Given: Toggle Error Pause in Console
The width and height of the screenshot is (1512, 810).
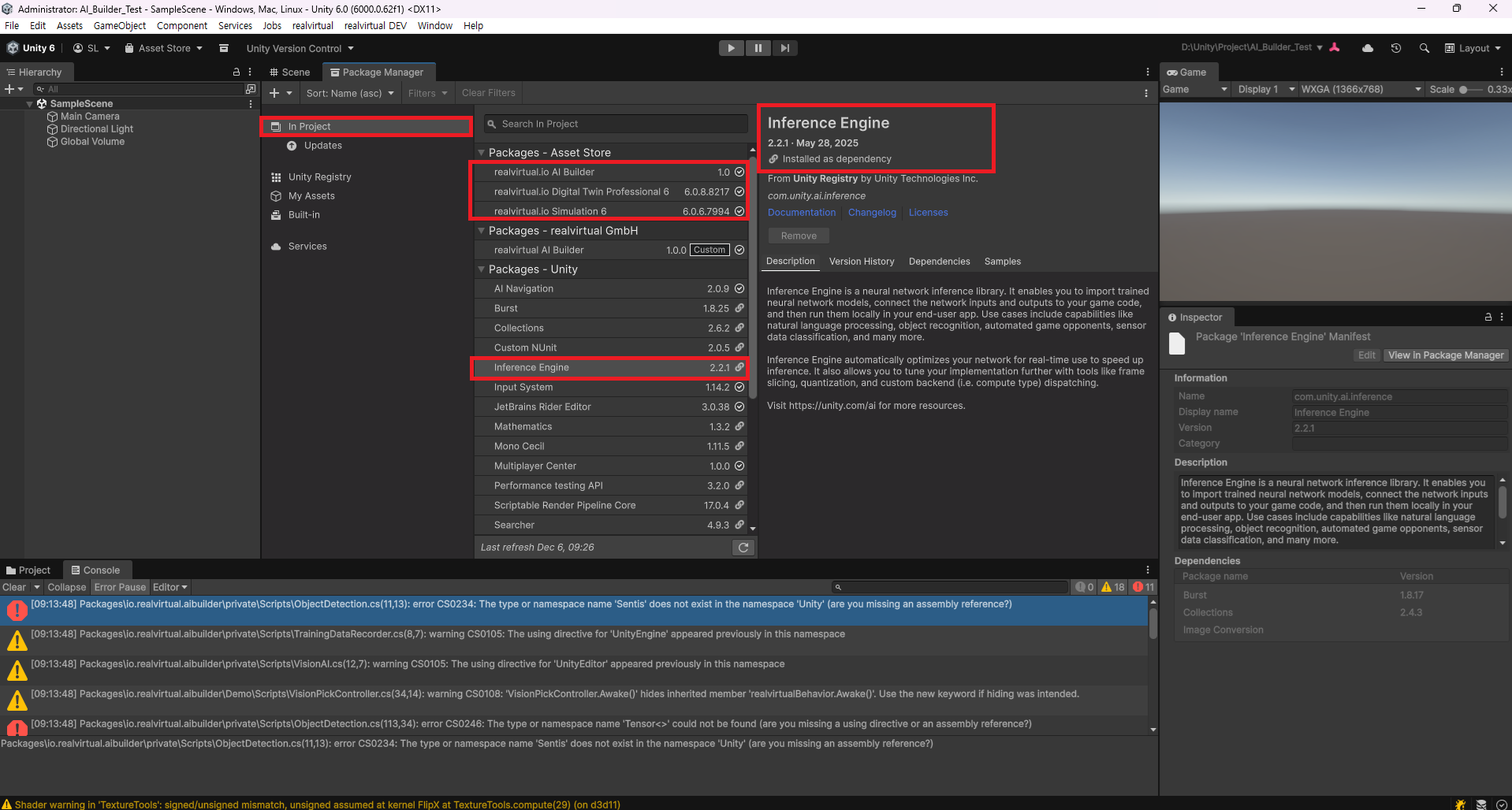Looking at the screenshot, I should pos(120,587).
